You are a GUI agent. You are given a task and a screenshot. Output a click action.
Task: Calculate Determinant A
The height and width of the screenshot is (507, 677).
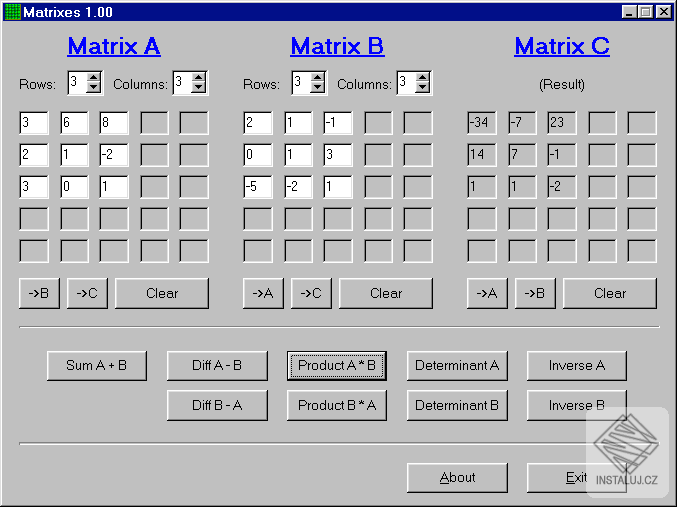coord(457,366)
